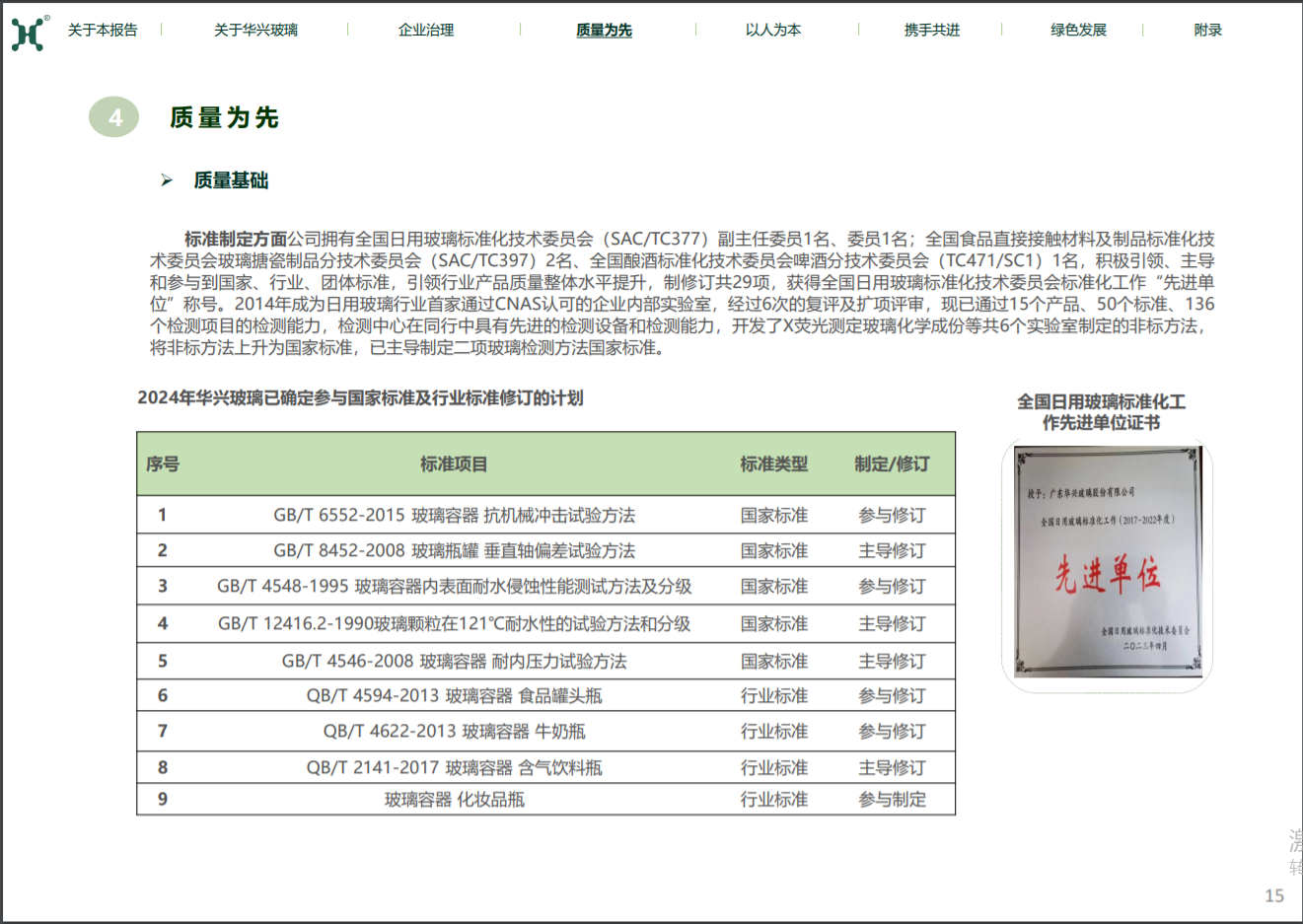The image size is (1303, 924).
Task: Click the 主导修订 cell in row 4
Action: tap(892, 624)
